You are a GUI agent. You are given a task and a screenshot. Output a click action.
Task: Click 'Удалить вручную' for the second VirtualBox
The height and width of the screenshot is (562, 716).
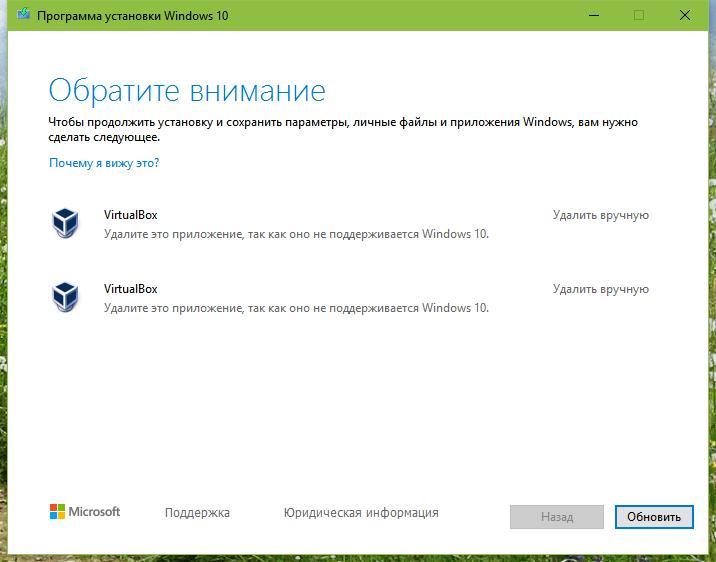[x=600, y=289]
